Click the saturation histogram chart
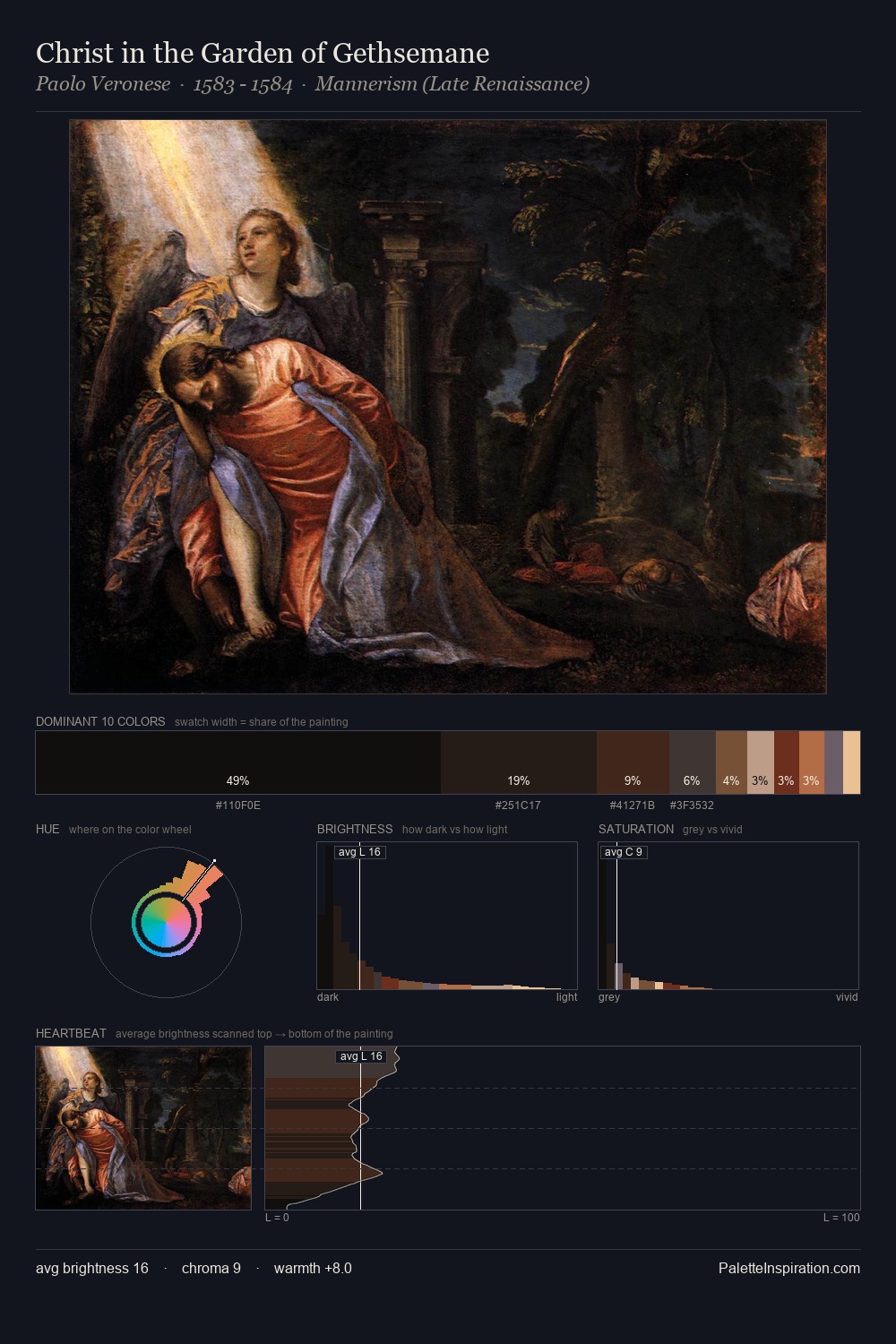The height and width of the screenshot is (1344, 896). [728, 916]
